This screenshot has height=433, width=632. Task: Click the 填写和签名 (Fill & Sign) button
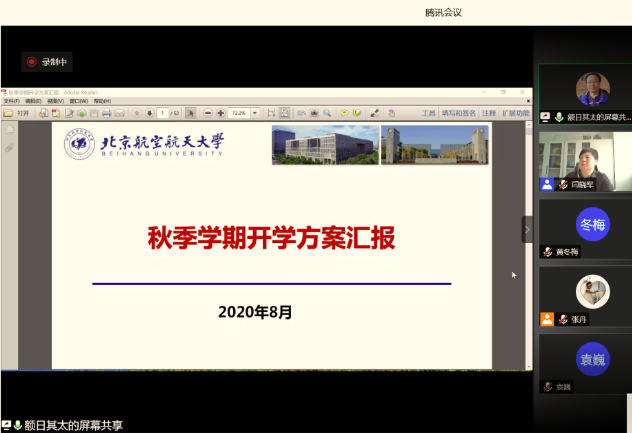click(x=459, y=113)
